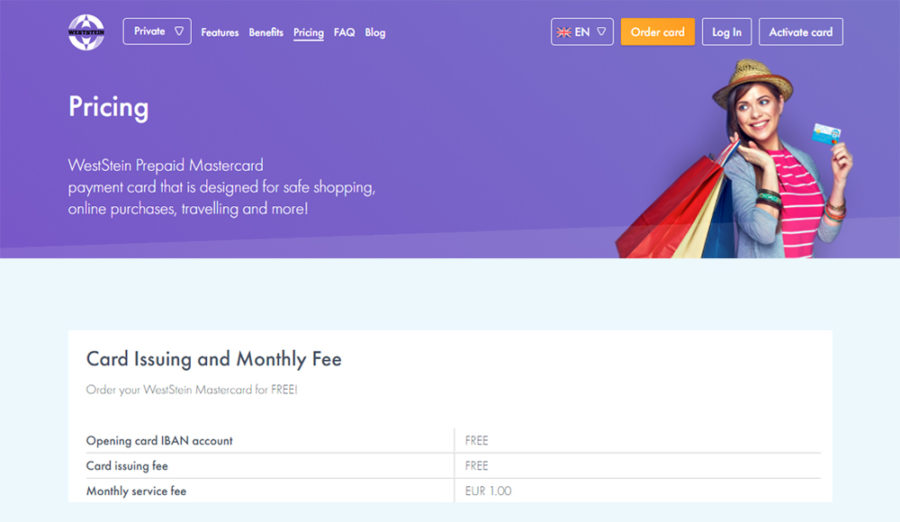
Task: Open the Private account type dropdown
Action: point(157,31)
